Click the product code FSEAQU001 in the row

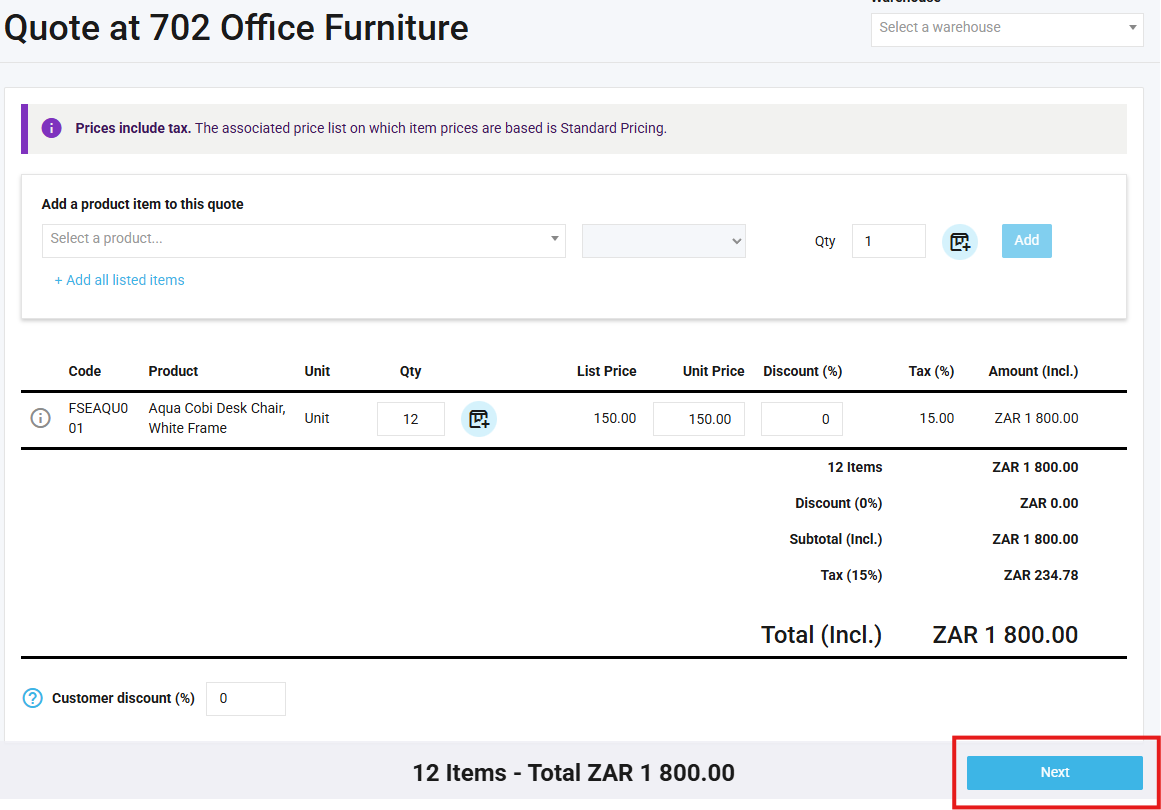92,418
